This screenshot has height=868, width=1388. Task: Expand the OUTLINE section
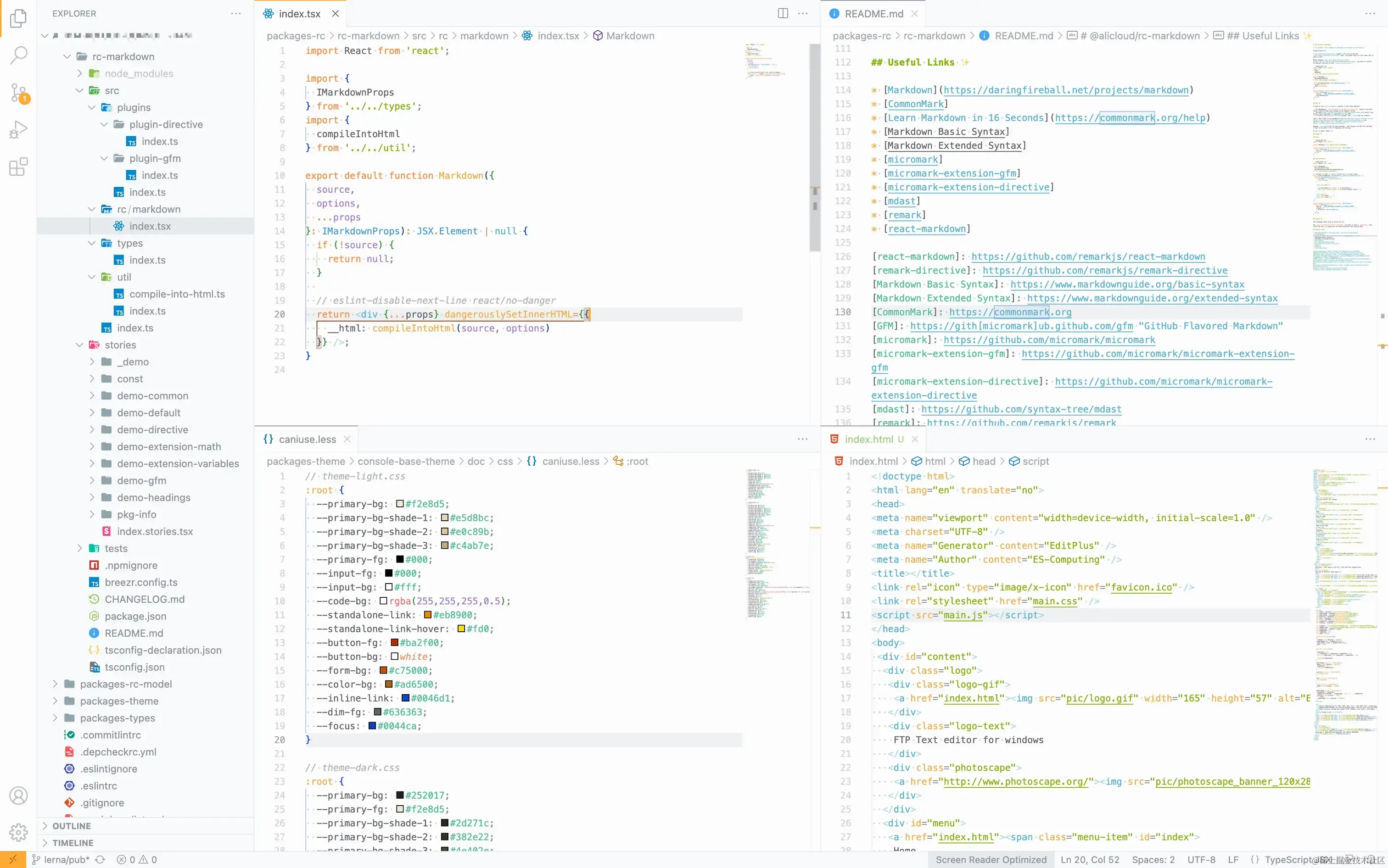click(71, 825)
